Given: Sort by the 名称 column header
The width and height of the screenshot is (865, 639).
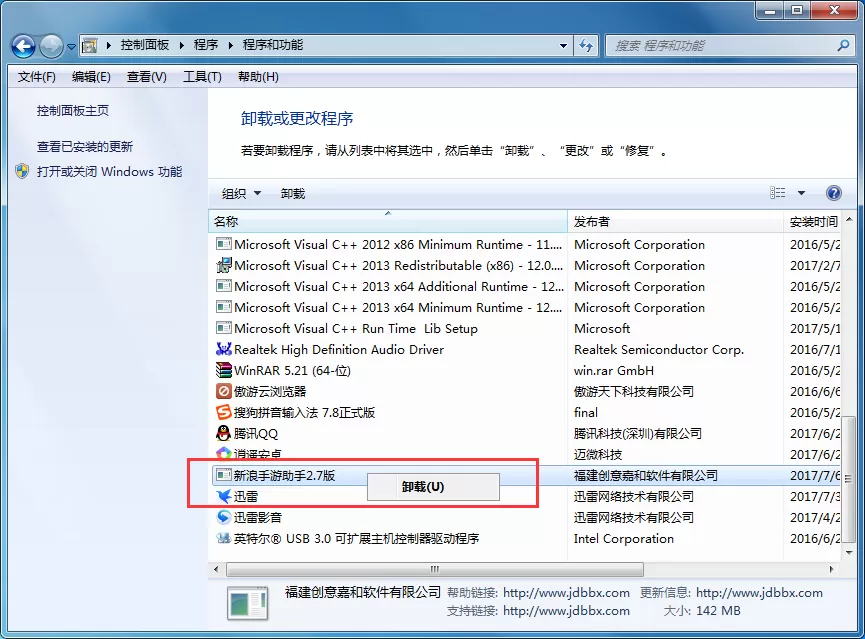Looking at the screenshot, I should coord(388,221).
